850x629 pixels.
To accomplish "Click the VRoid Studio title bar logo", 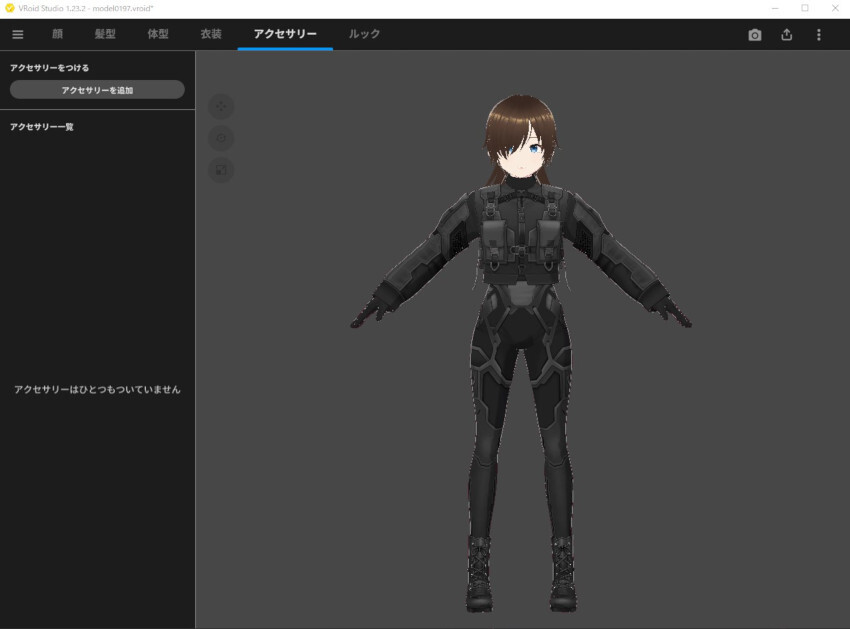I will pyautogui.click(x=10, y=8).
